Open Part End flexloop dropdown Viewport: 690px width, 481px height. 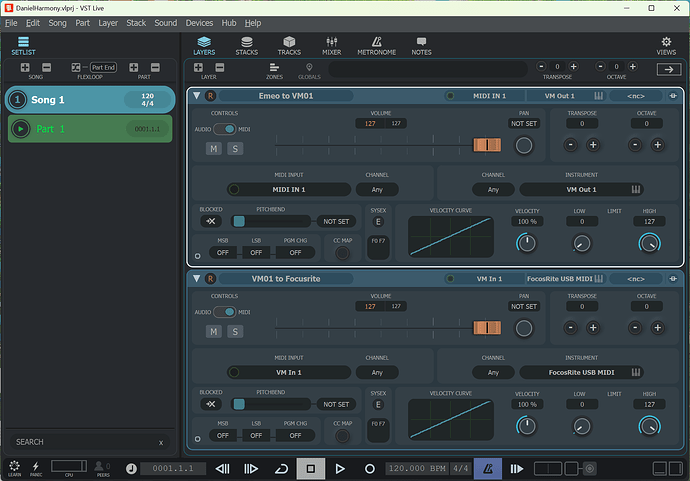coord(103,67)
